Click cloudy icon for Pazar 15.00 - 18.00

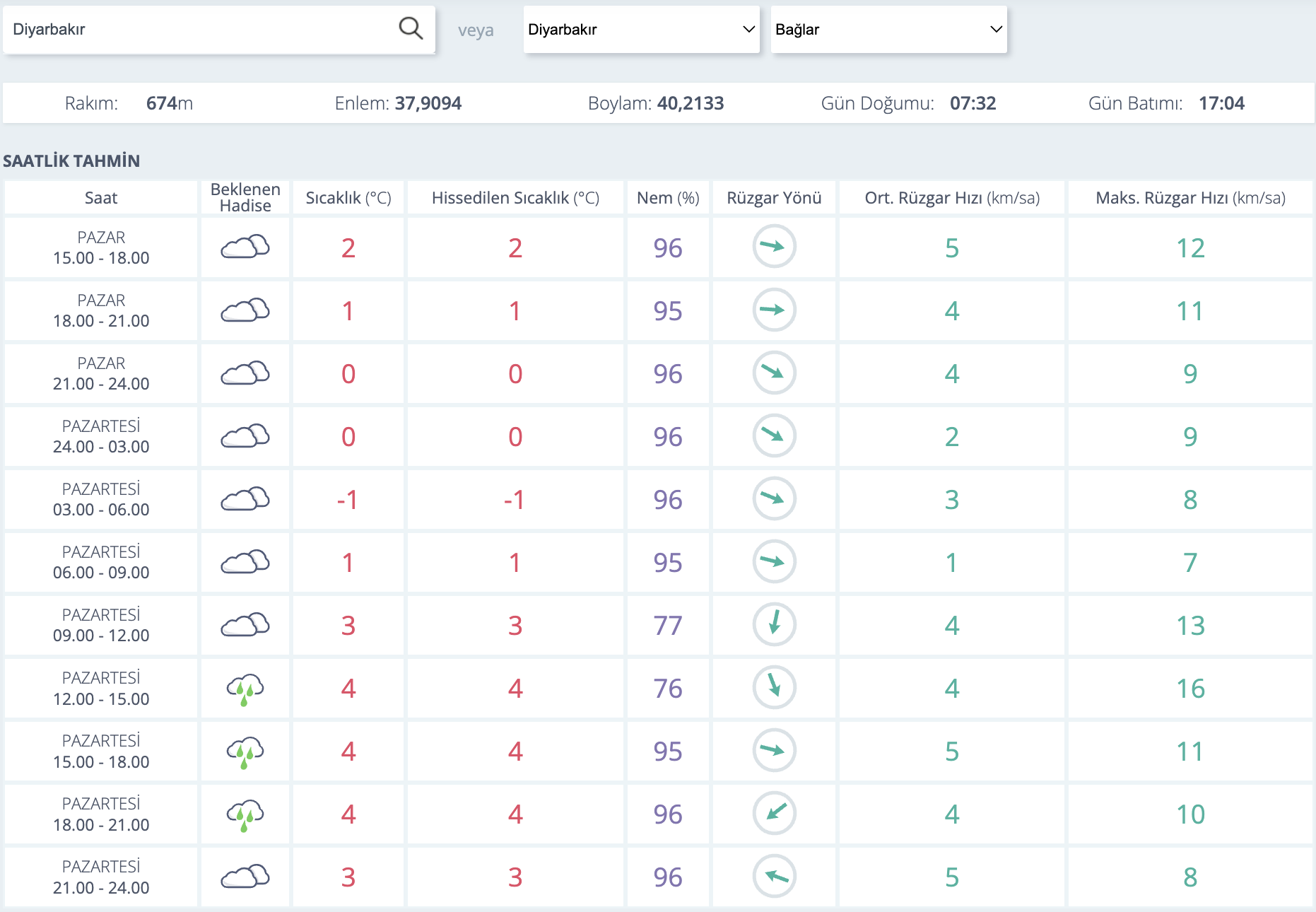point(245,247)
